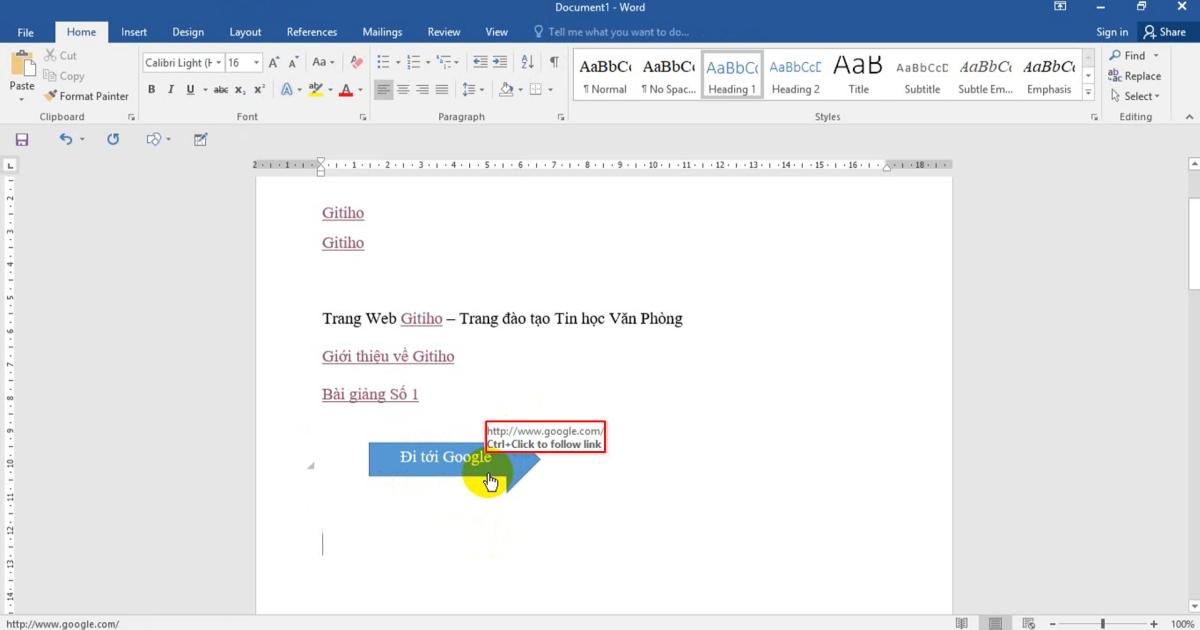Open the References tab
Image resolution: width=1200 pixels, height=630 pixels.
pos(311,31)
